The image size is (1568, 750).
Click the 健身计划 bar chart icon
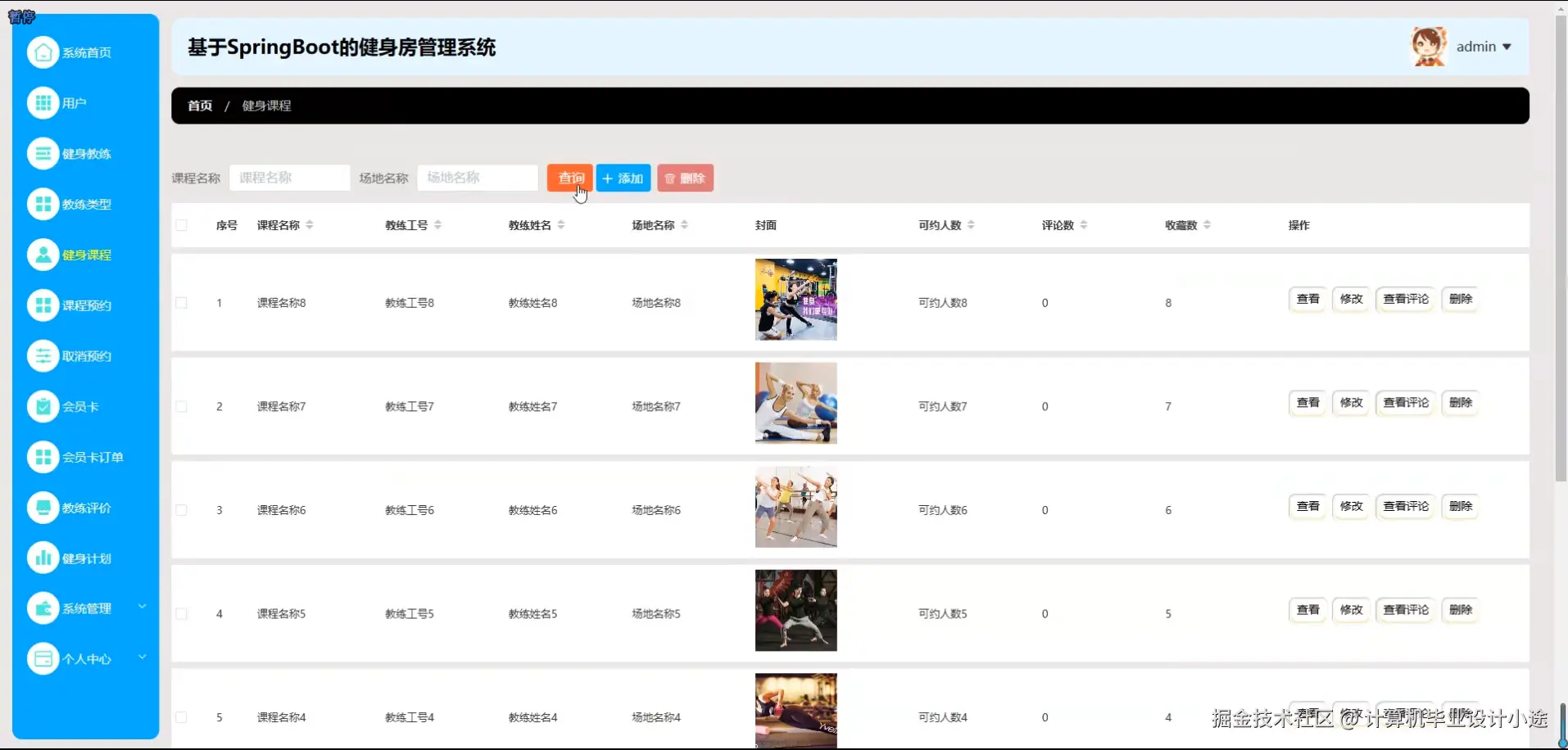click(x=43, y=558)
